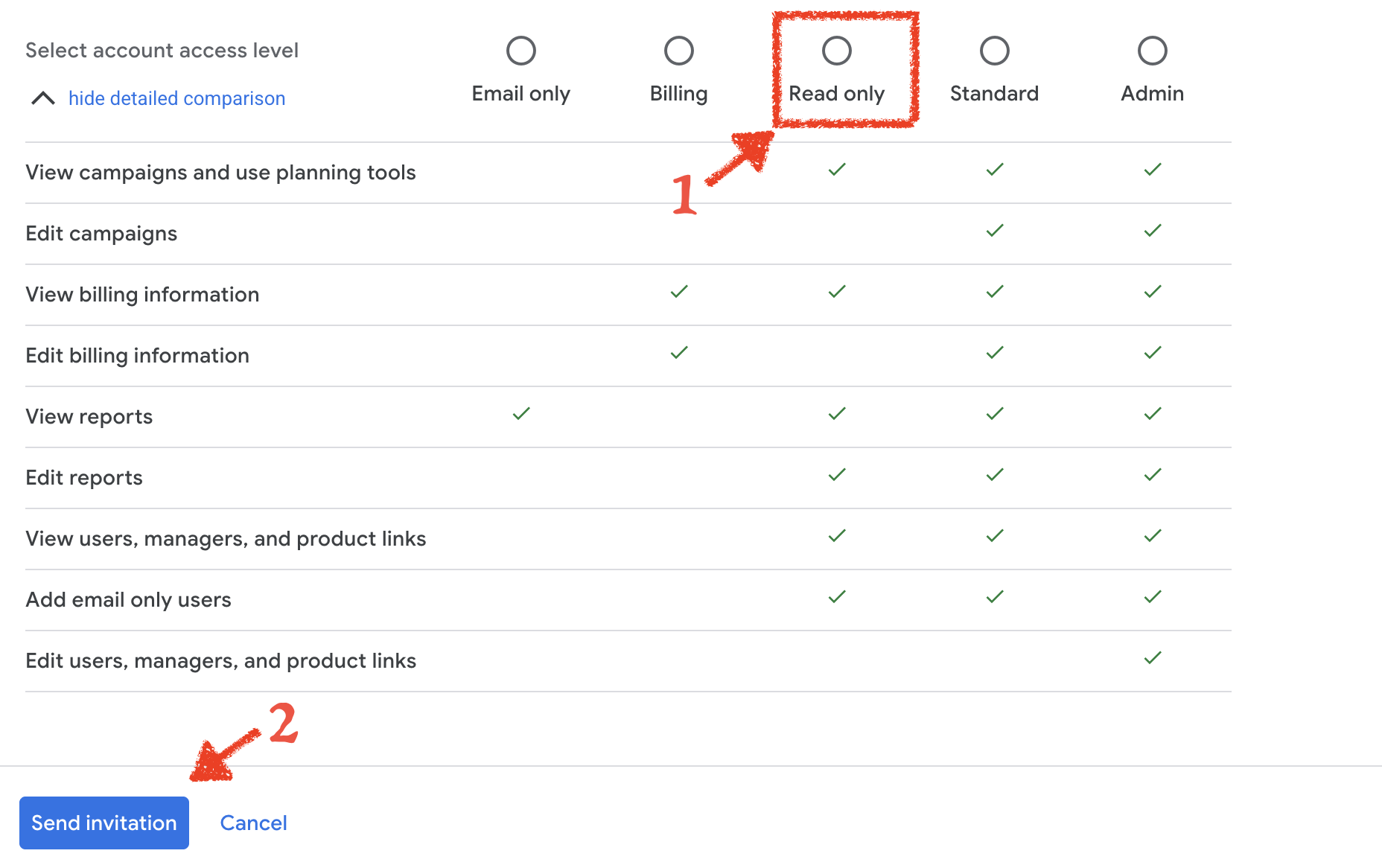This screenshot has width=1382, height=868.
Task: Click Standard checkmark in Edit campaigns row
Action: (994, 231)
